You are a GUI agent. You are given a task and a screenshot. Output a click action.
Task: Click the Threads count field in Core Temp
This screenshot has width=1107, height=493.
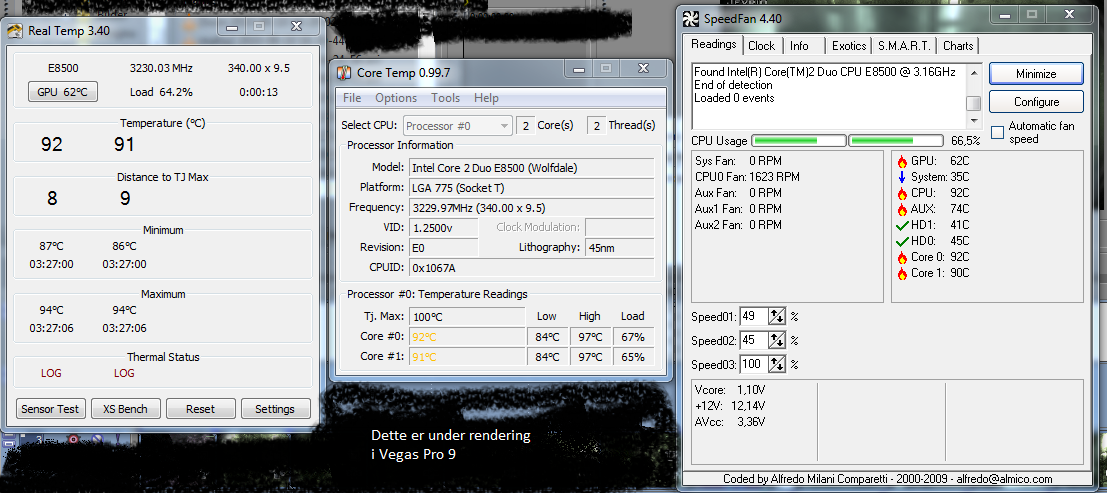[x=596, y=125]
